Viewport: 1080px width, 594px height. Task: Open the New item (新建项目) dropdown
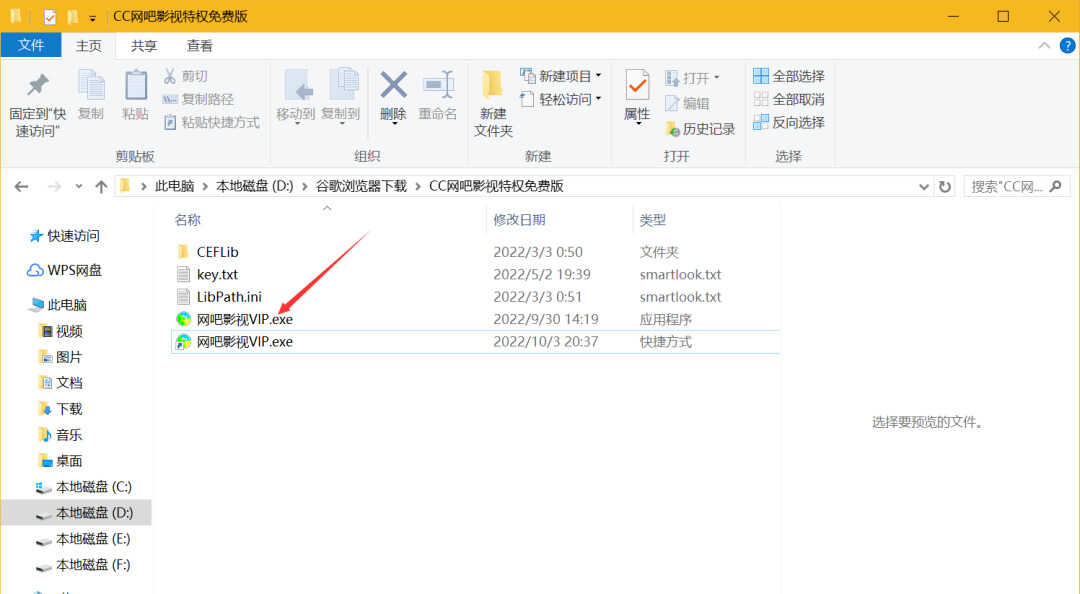[561, 76]
